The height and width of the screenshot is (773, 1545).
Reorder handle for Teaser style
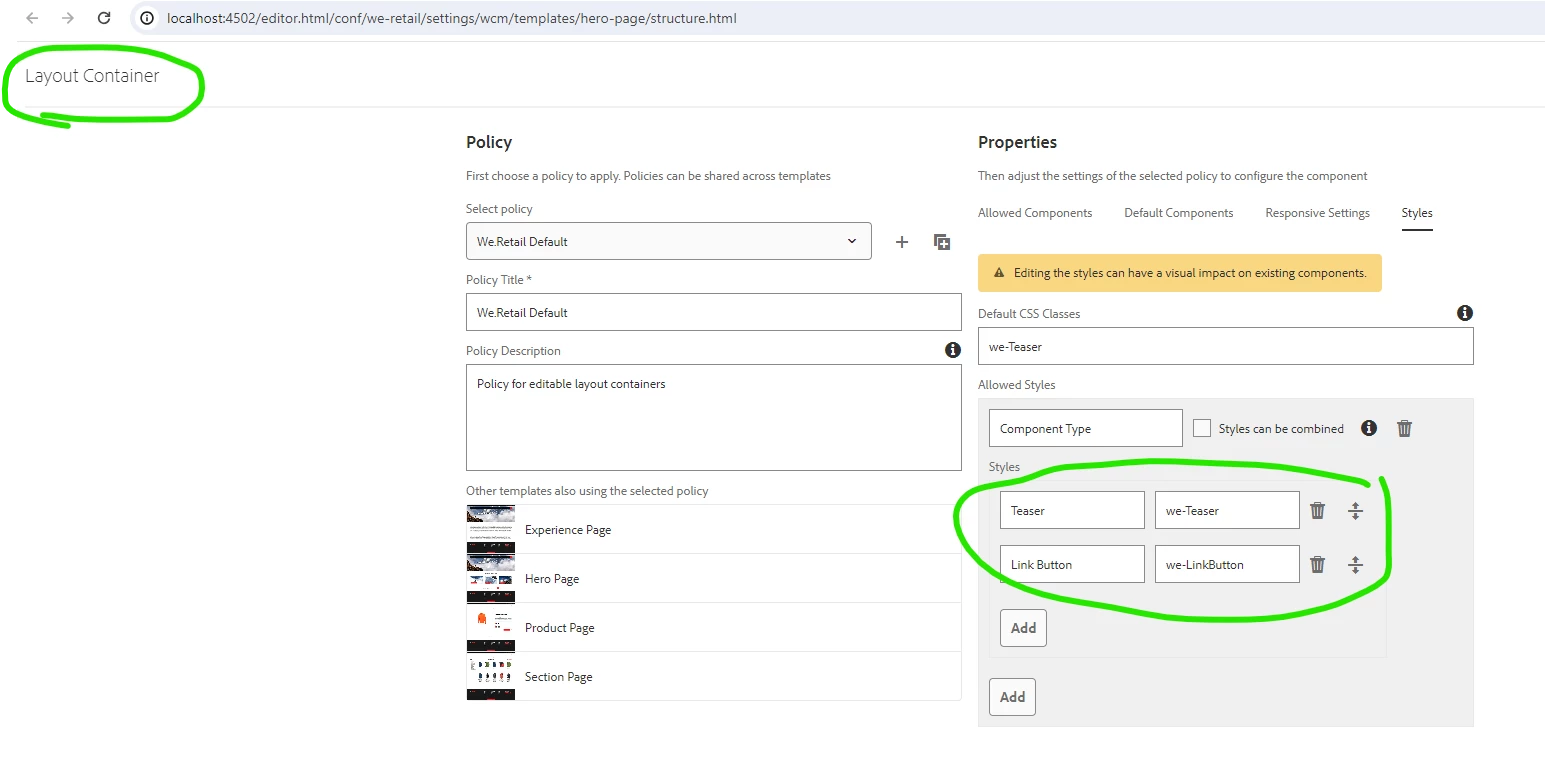point(1355,510)
